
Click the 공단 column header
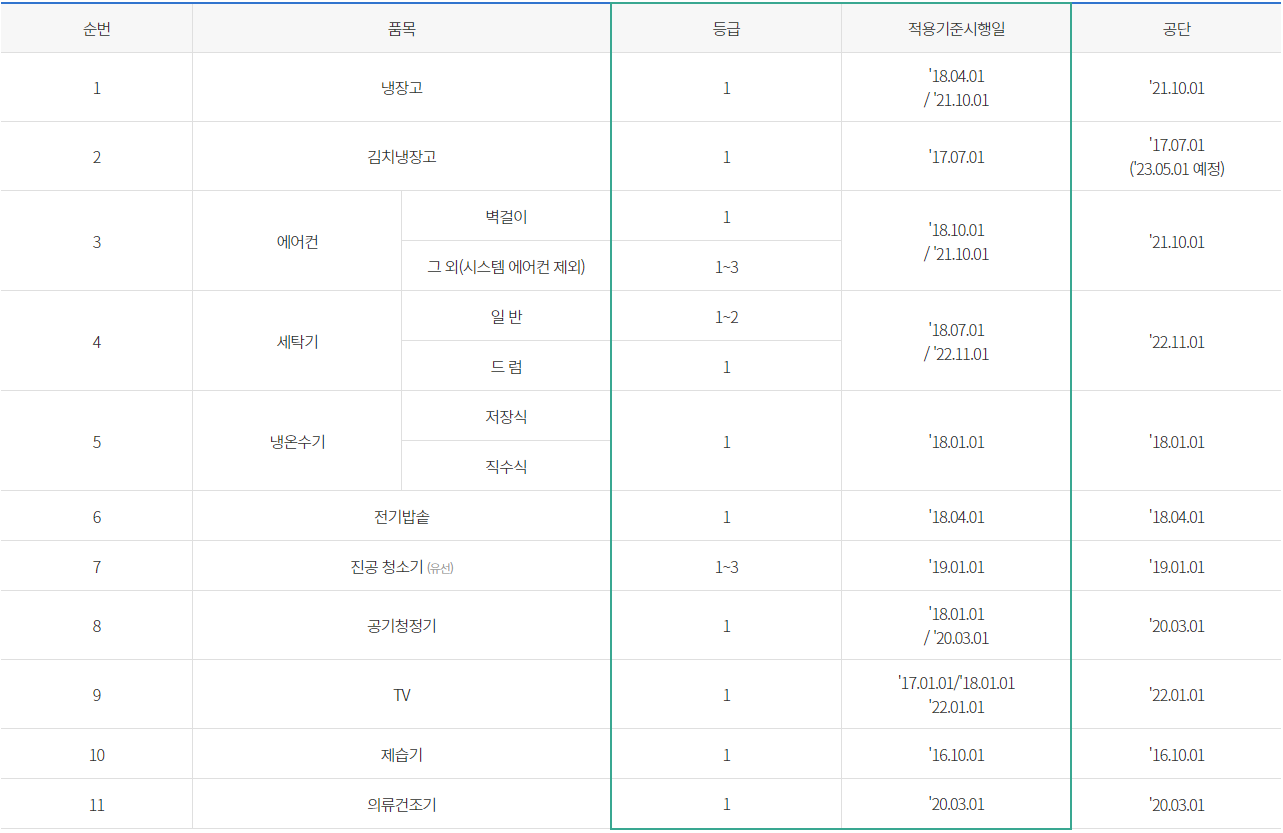(1176, 28)
